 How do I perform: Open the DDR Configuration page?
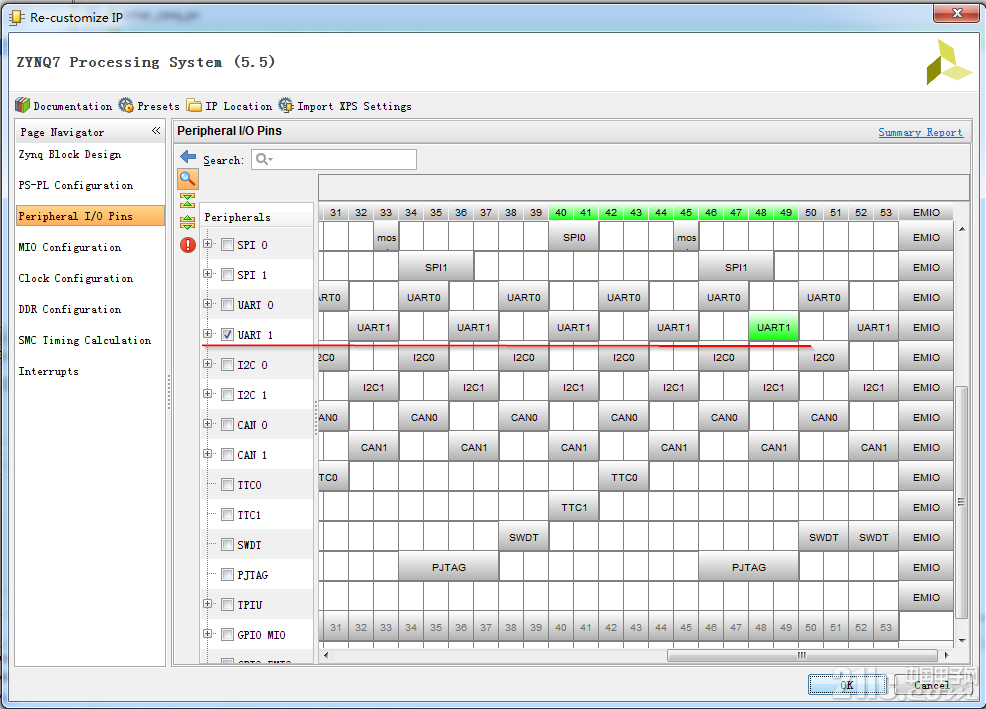(x=70, y=309)
